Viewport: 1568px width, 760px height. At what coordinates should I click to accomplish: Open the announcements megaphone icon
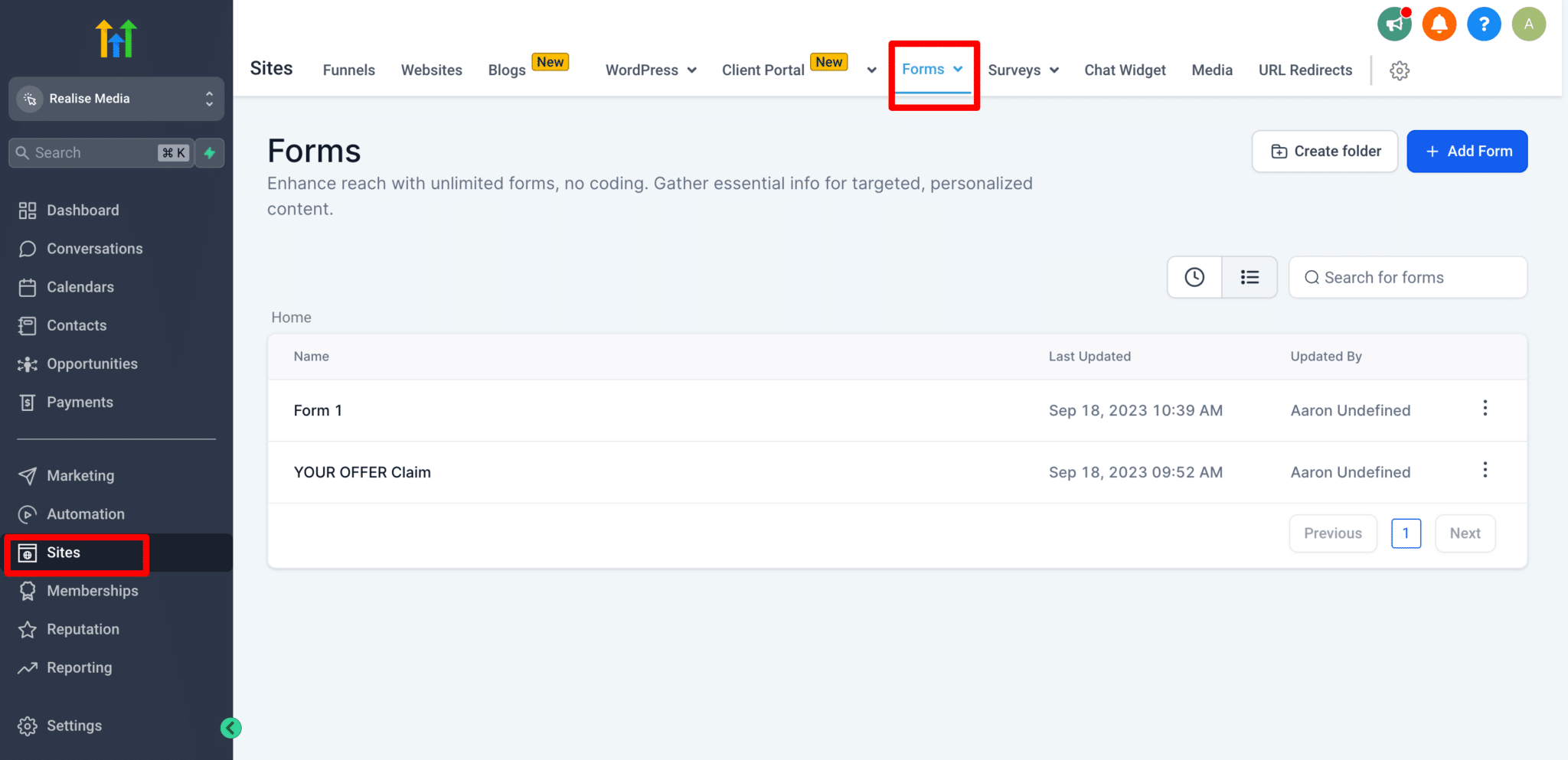tap(1393, 24)
